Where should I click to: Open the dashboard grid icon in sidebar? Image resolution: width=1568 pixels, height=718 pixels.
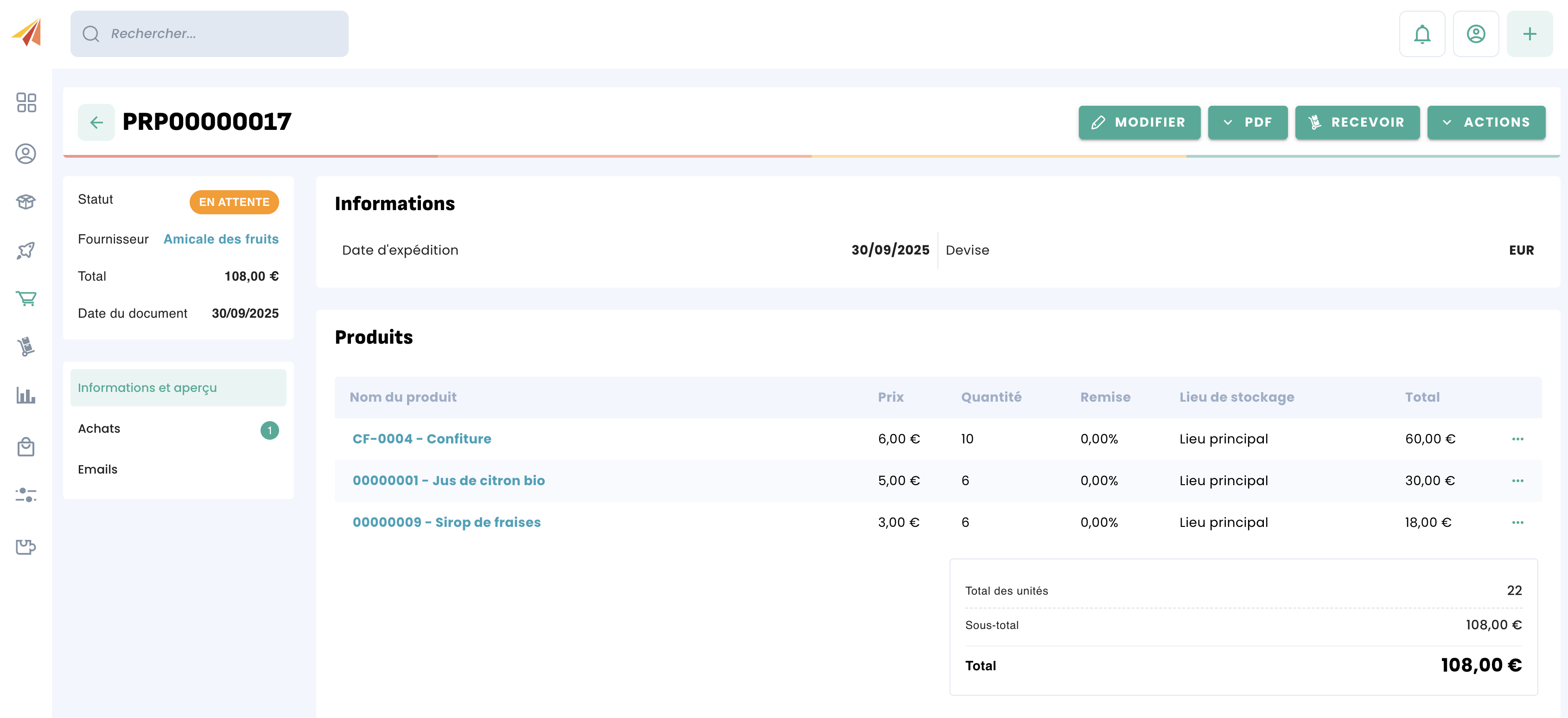pos(25,103)
